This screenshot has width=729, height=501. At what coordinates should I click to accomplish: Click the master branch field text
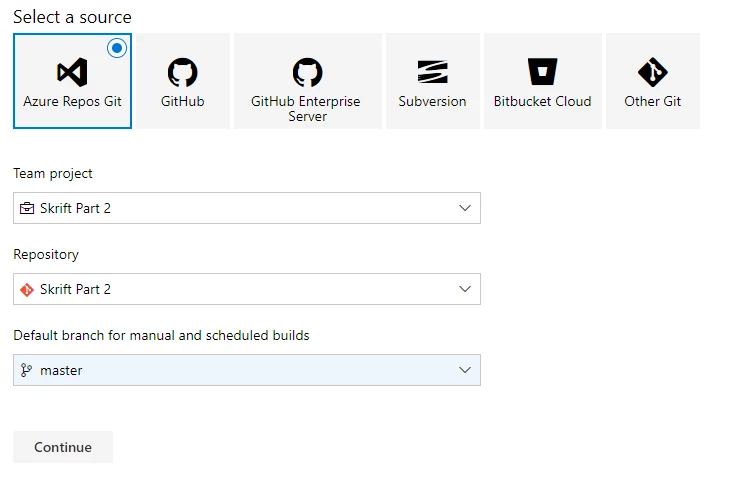[61, 370]
